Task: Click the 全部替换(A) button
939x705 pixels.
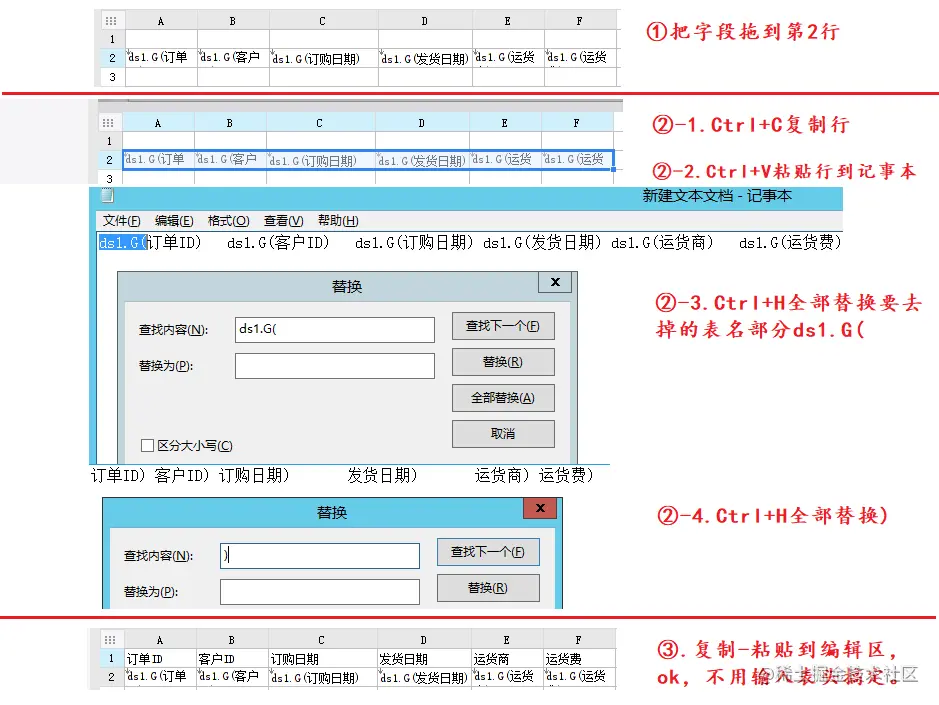Action: (503, 398)
